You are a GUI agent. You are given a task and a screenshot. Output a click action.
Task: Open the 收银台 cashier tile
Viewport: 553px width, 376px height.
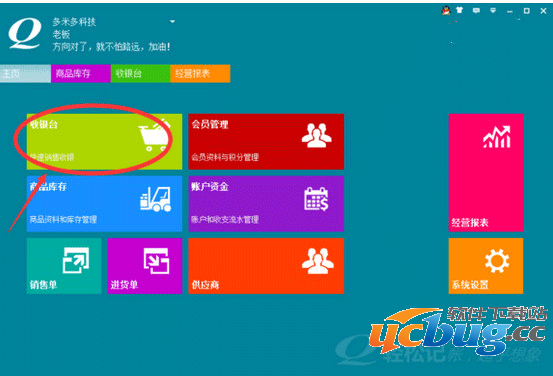[104, 141]
